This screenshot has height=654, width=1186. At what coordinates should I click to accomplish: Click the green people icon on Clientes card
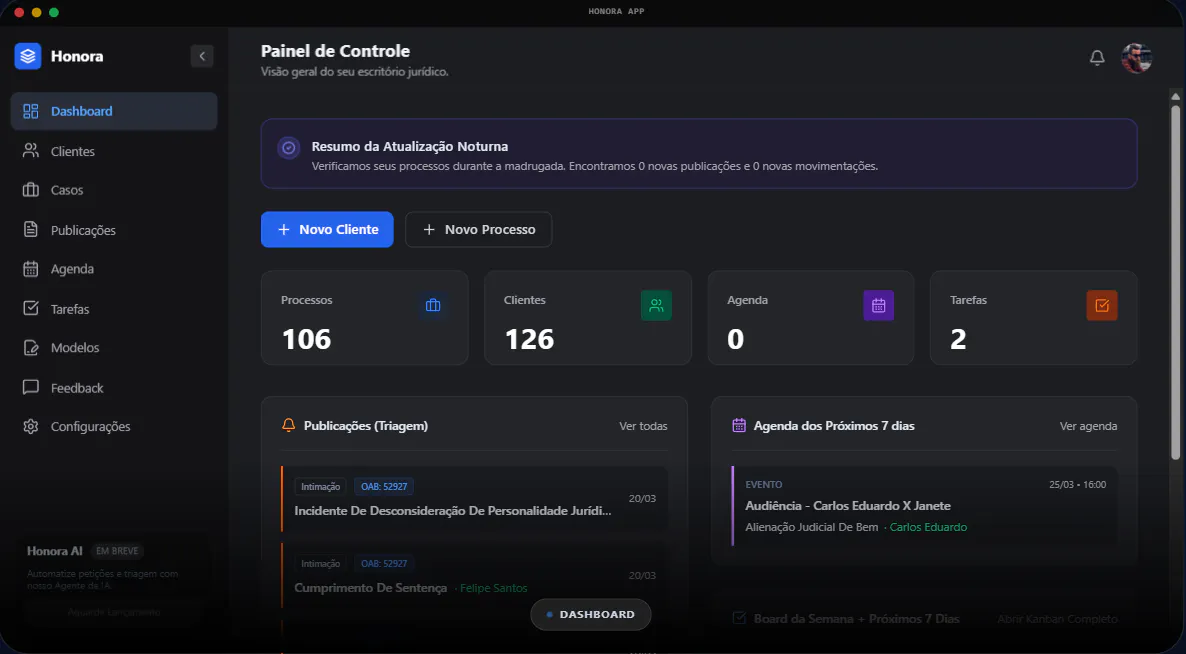pyautogui.click(x=656, y=305)
